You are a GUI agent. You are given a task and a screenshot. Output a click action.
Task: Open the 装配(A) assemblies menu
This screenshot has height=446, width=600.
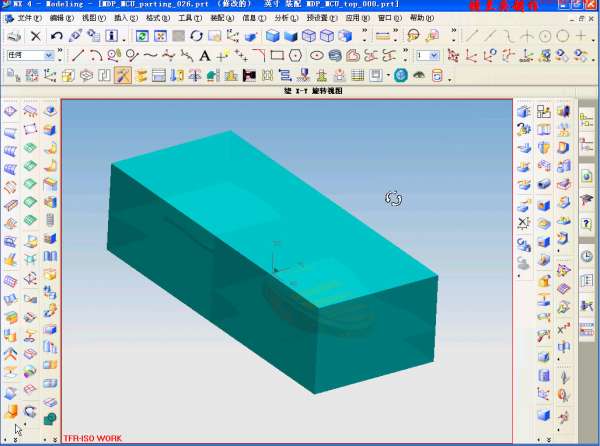coord(222,18)
